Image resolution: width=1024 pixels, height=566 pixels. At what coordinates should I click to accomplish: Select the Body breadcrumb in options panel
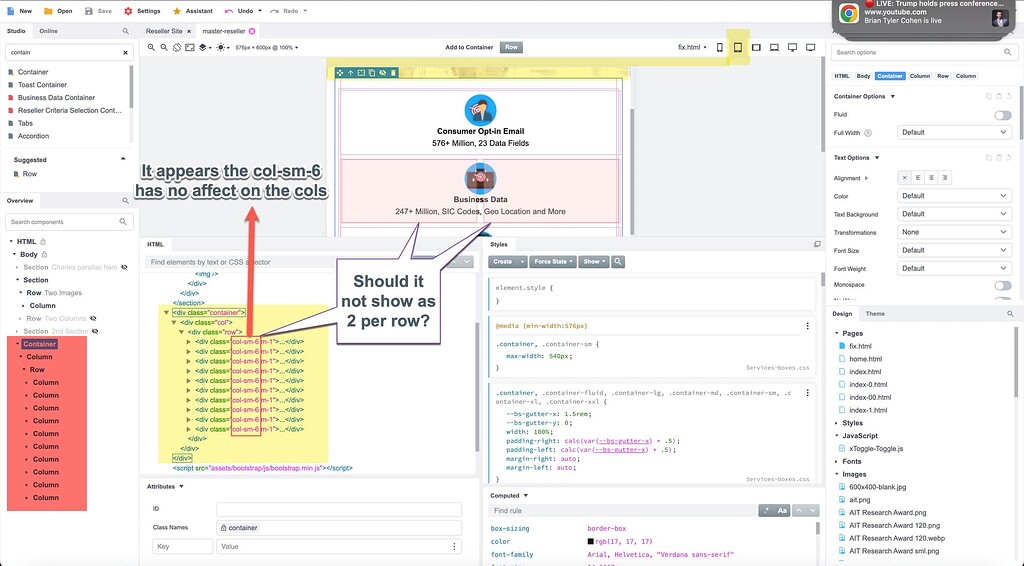click(x=863, y=76)
